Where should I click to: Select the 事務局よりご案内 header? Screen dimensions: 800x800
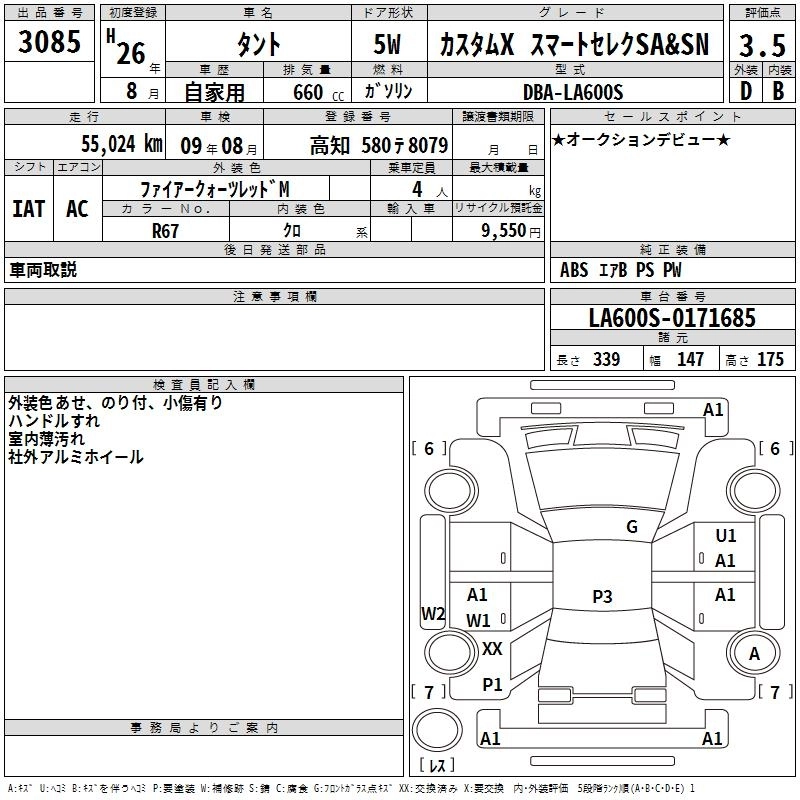[204, 728]
